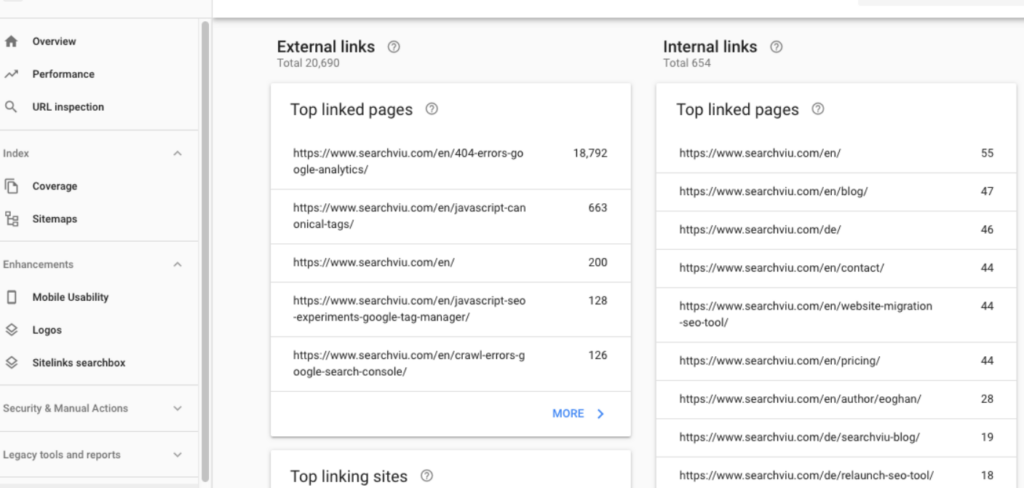The width and height of the screenshot is (1024, 488).
Task: Collapse the Enhancements section
Action: [178, 265]
